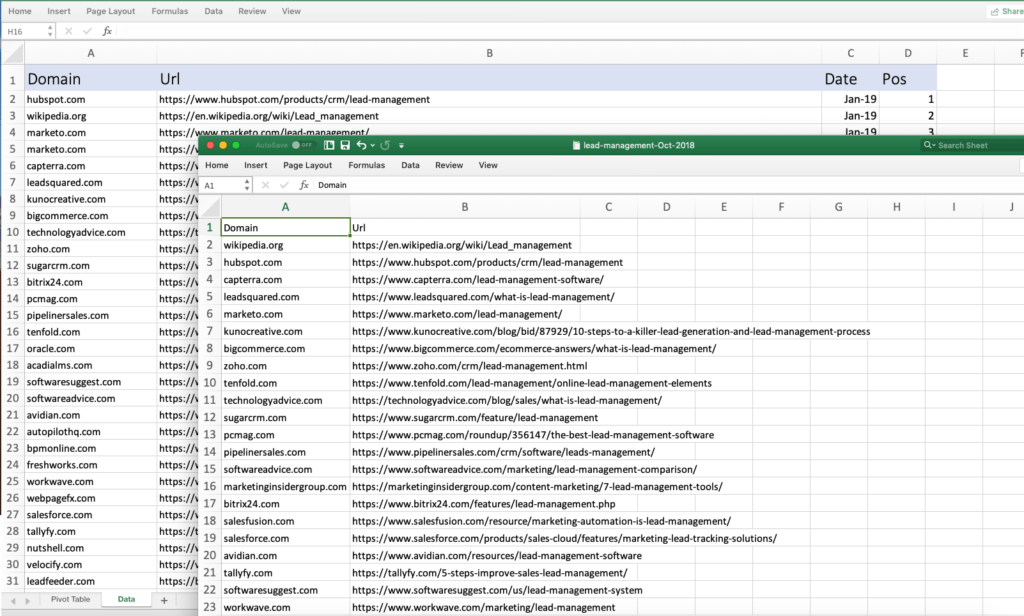Click the Undo arrow icon
Screen dimensions: 1024x616
pos(361,145)
